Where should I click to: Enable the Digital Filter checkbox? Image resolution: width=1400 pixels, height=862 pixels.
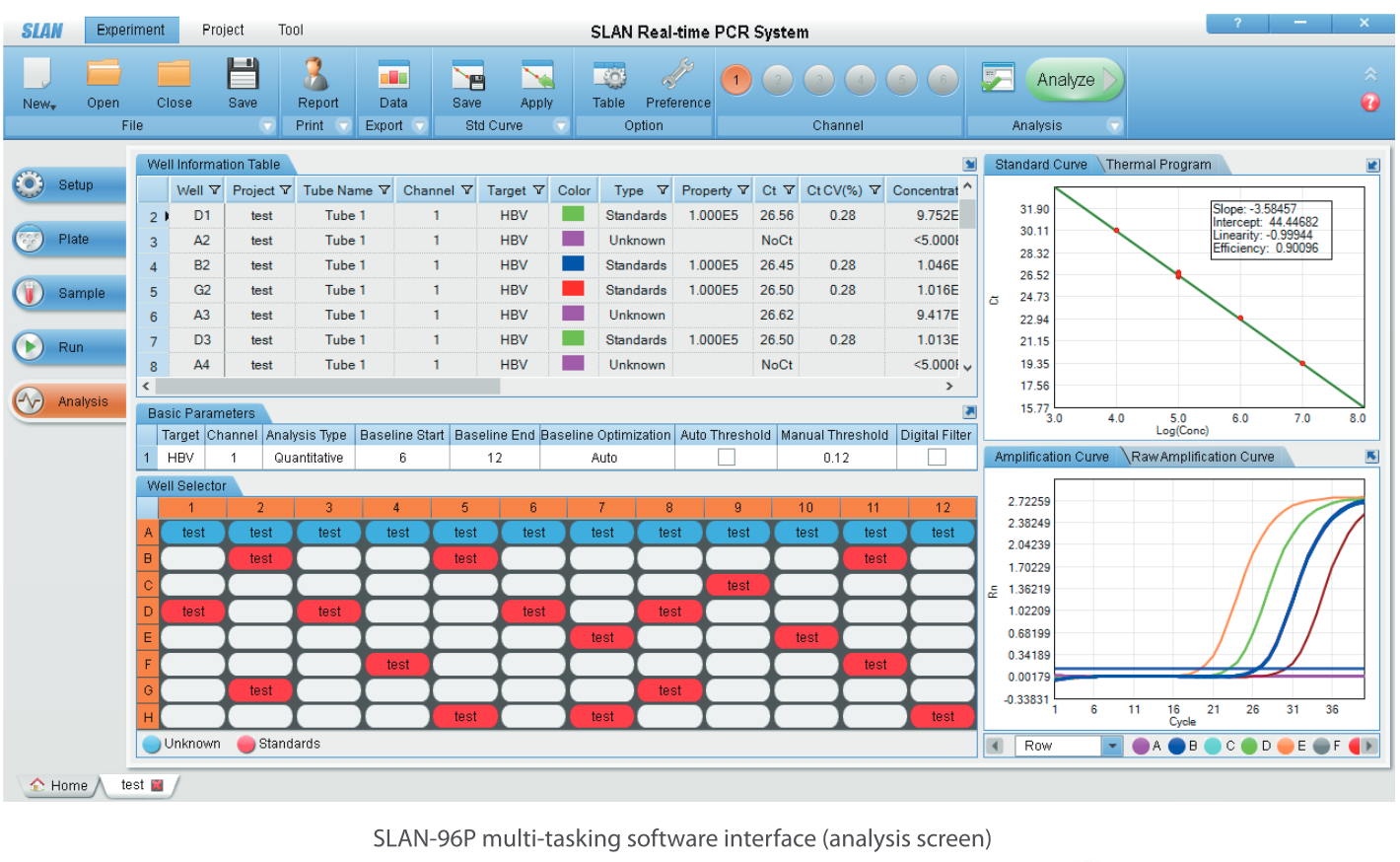tap(937, 458)
